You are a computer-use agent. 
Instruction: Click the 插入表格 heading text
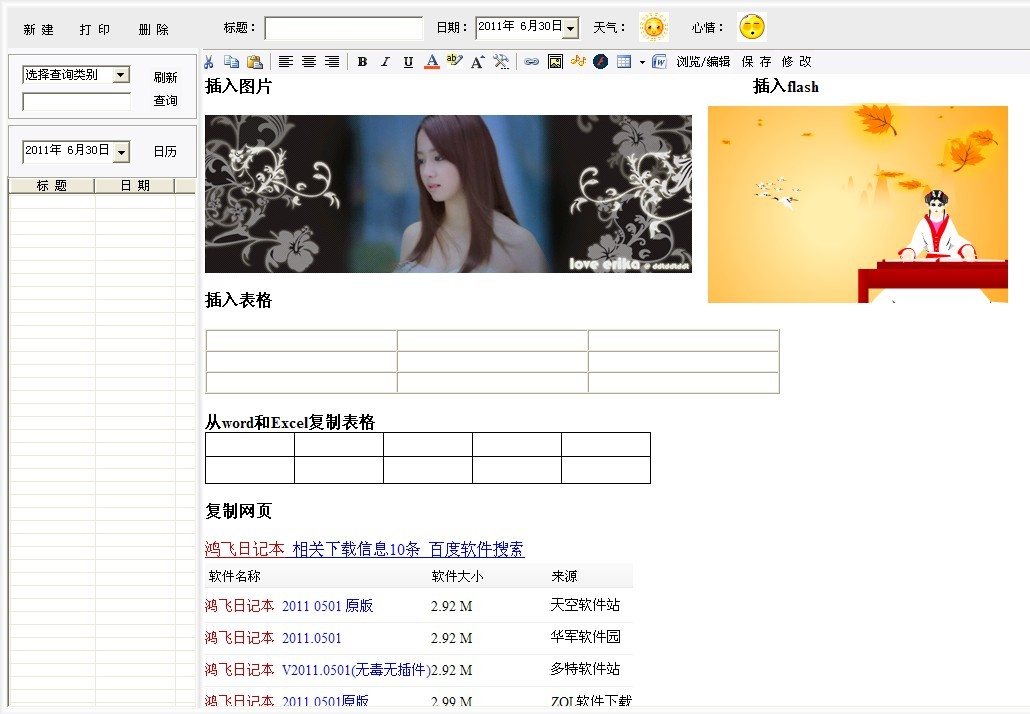pos(238,300)
